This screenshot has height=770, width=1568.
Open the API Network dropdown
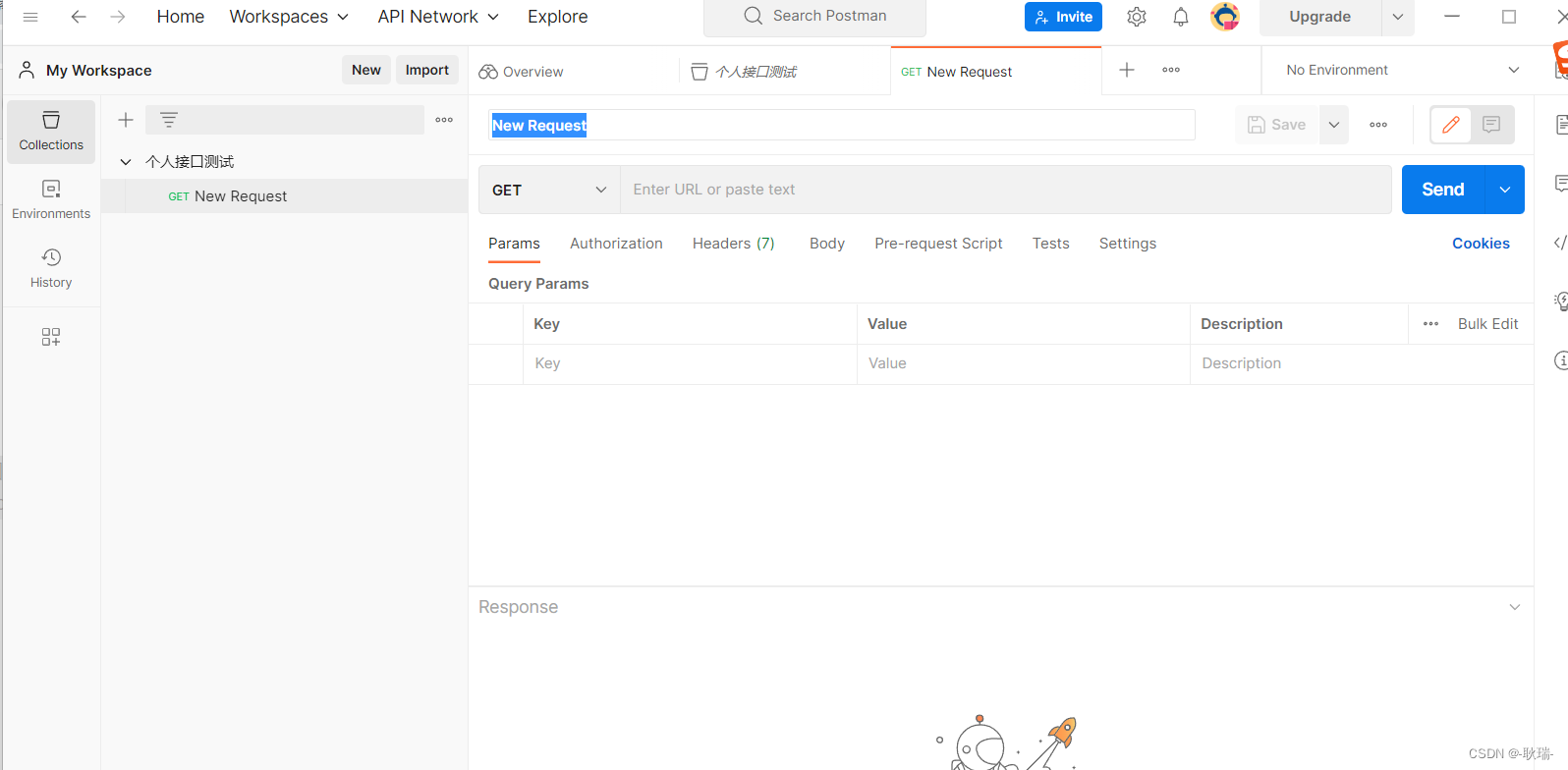[x=438, y=17]
